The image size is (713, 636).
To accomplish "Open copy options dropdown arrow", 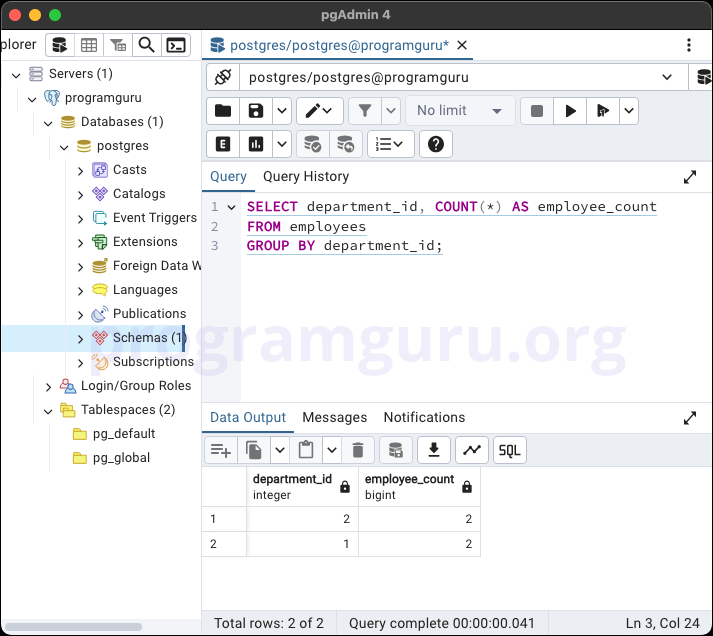I will [280, 450].
